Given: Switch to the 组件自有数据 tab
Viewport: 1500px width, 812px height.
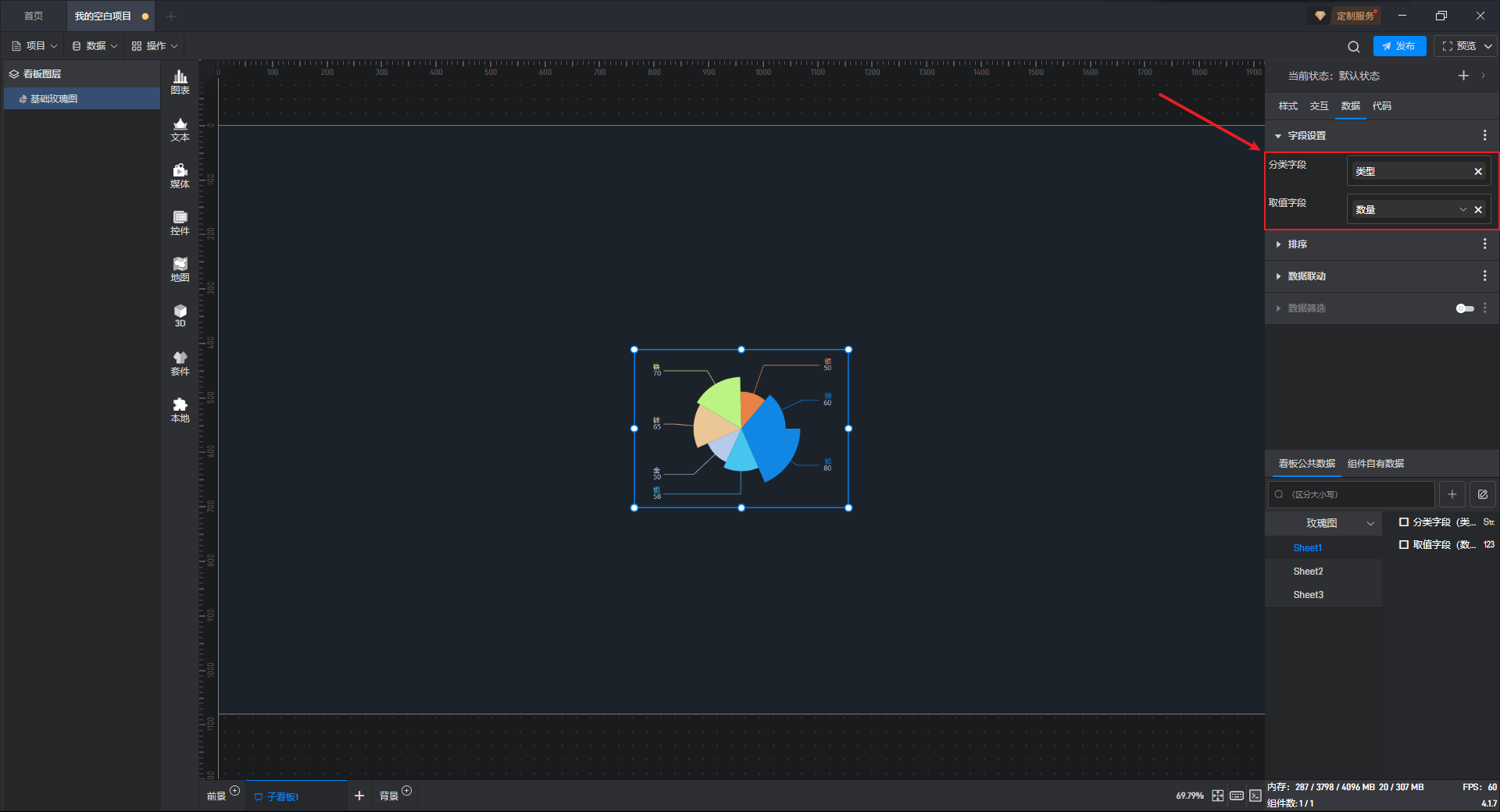Looking at the screenshot, I should coord(1376,464).
